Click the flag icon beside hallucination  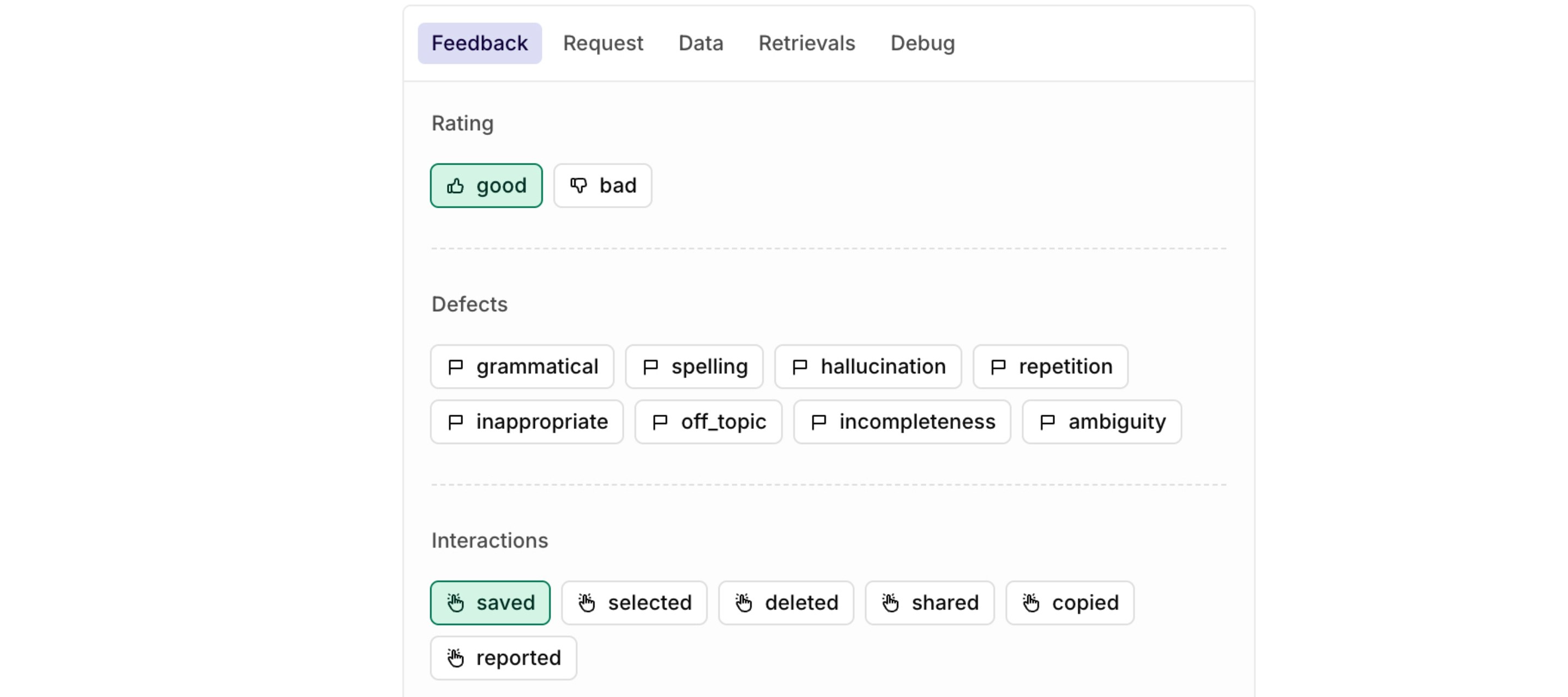(799, 367)
